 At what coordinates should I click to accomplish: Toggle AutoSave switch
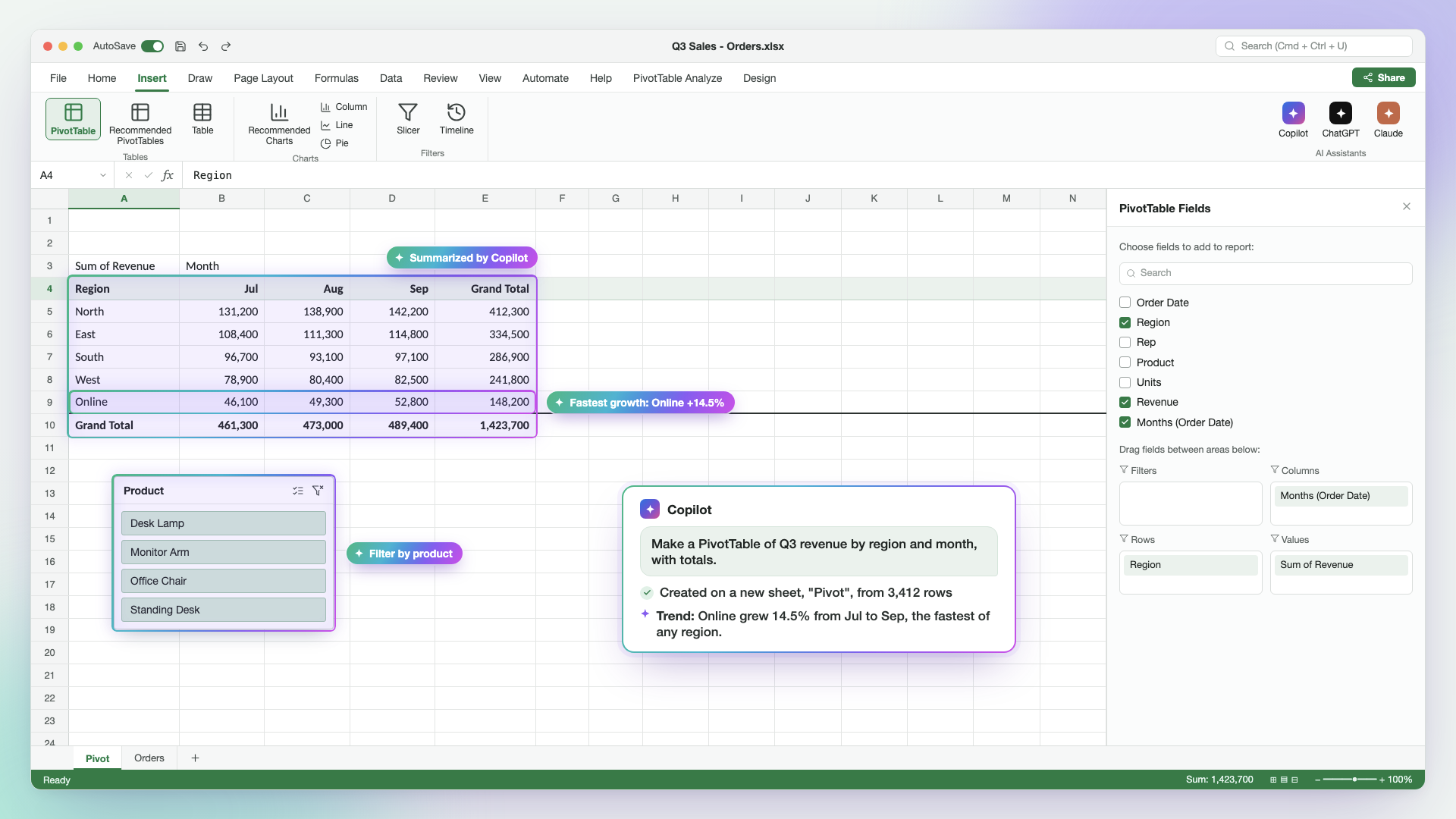point(152,46)
